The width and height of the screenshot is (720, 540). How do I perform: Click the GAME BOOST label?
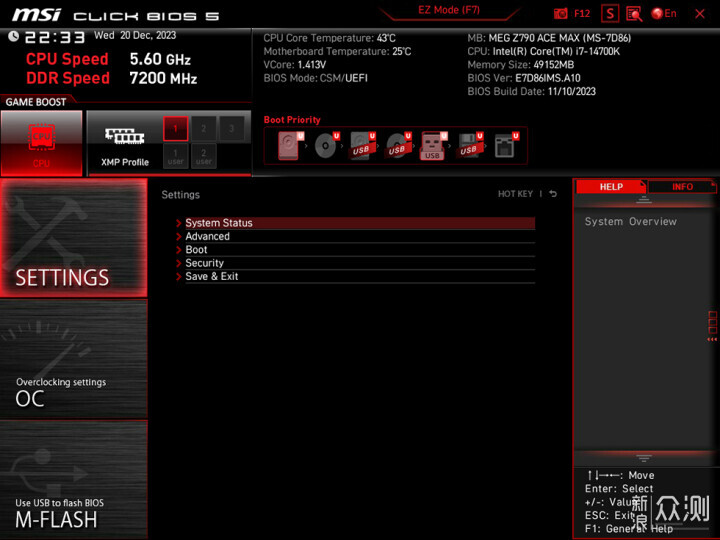(x=36, y=102)
